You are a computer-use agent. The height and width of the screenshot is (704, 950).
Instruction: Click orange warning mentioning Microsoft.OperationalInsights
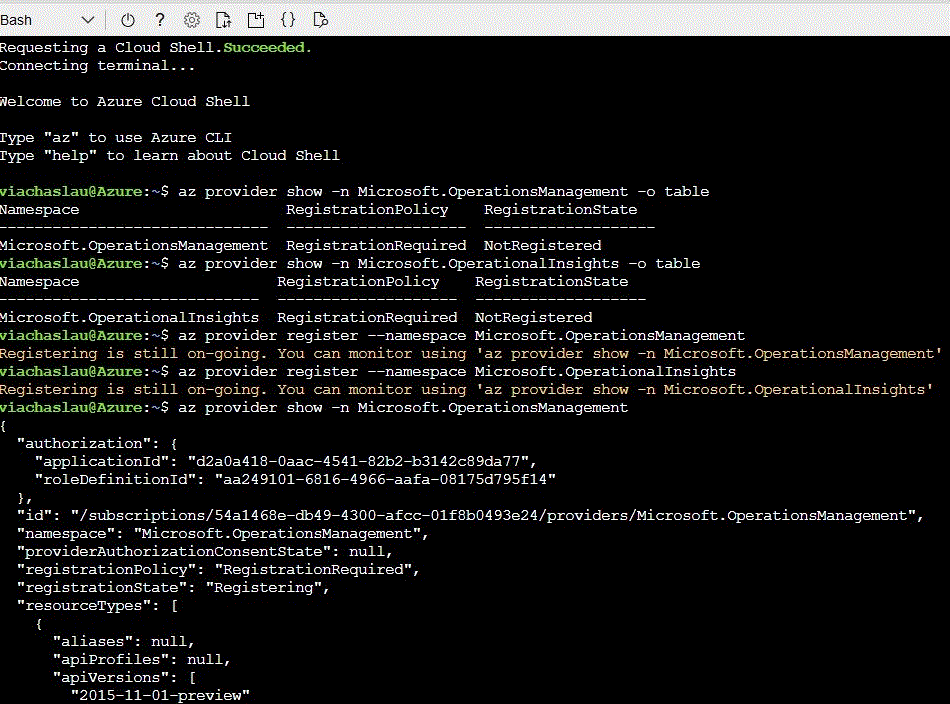tap(467, 390)
